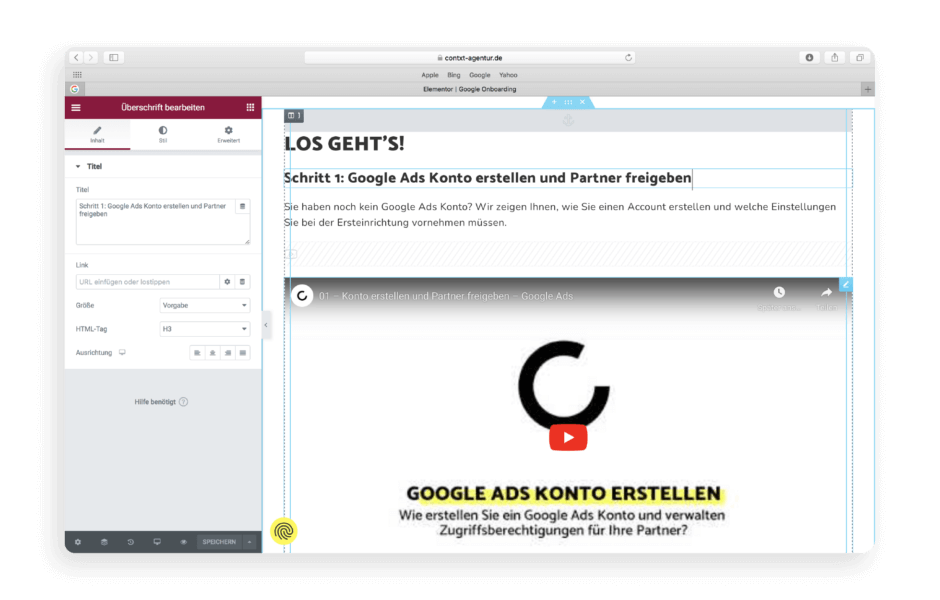Open the favorites grid icon
Screen dimensions: 940x600
pos(77,75)
